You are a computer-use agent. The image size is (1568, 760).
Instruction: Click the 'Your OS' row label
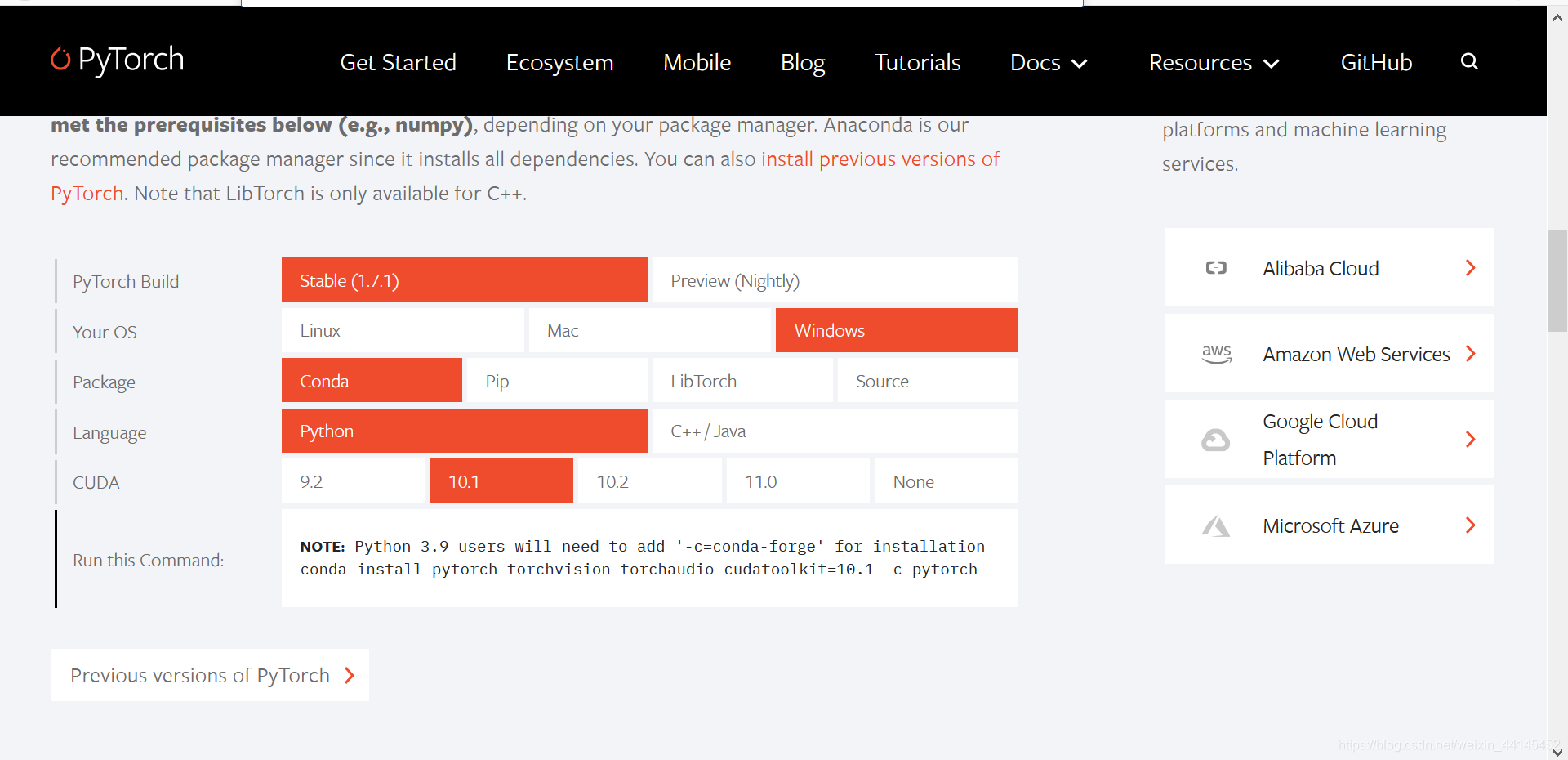coord(105,333)
